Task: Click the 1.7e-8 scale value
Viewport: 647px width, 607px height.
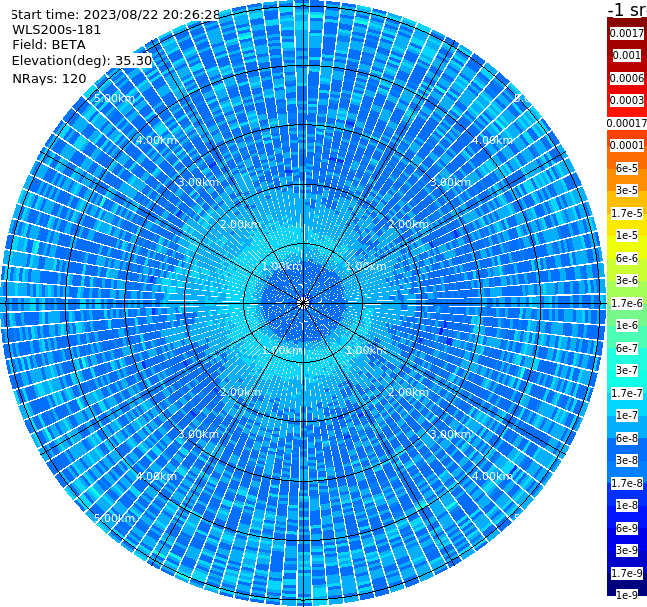Action: click(627, 483)
